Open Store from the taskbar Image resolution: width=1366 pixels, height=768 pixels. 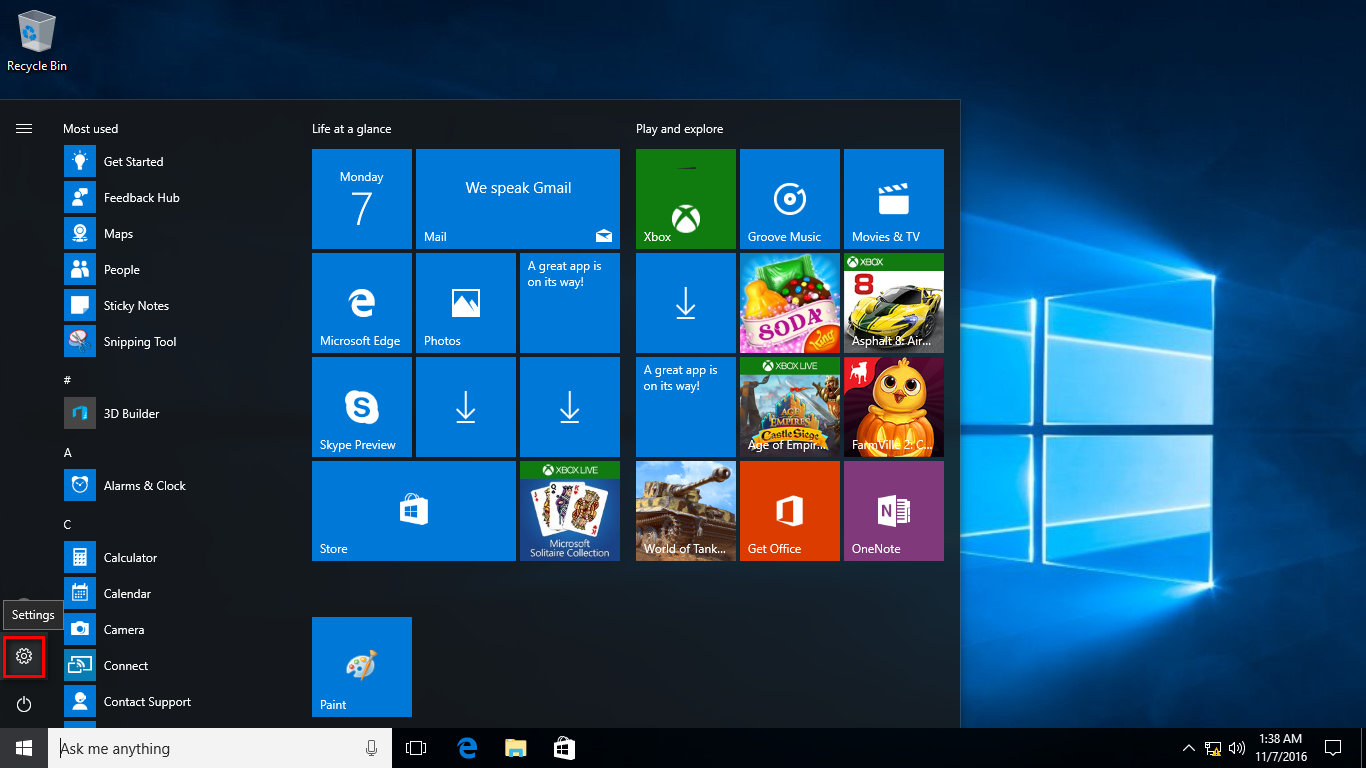(x=564, y=748)
